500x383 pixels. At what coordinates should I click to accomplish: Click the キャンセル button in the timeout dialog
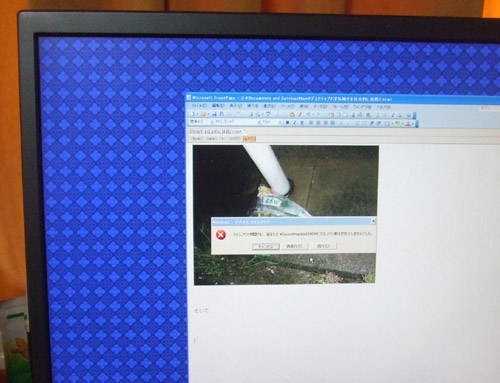tap(266, 246)
